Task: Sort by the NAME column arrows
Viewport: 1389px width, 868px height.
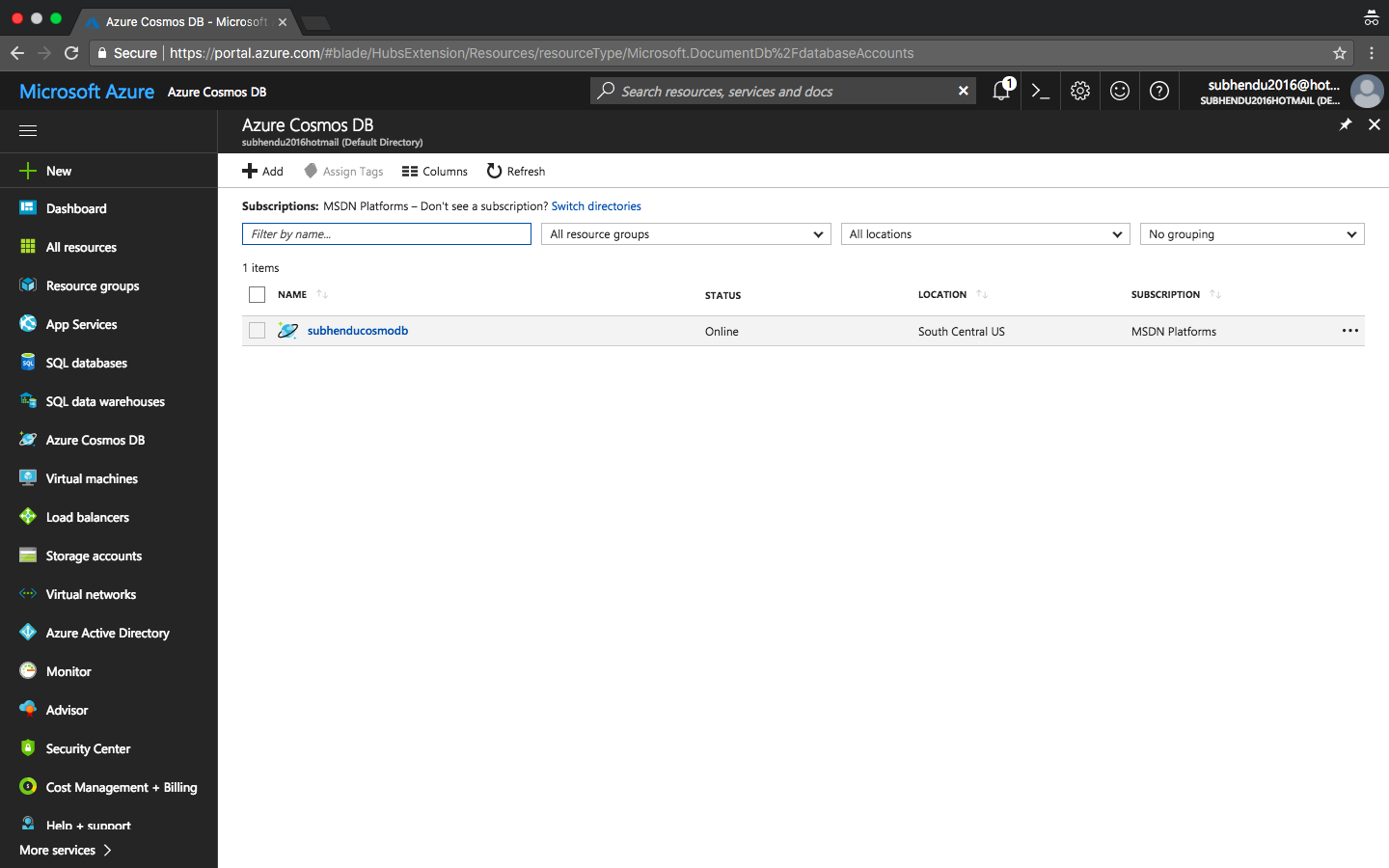Action: (x=322, y=295)
